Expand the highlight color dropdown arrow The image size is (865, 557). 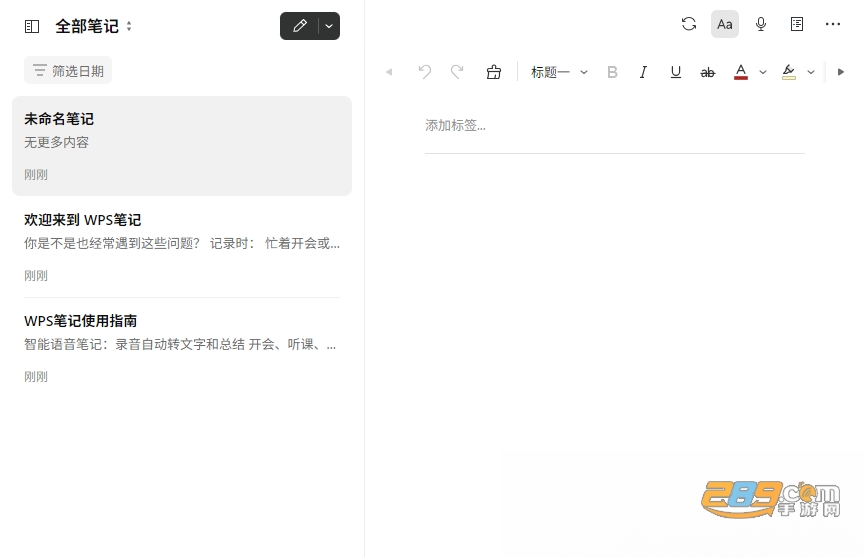pyautogui.click(x=811, y=72)
